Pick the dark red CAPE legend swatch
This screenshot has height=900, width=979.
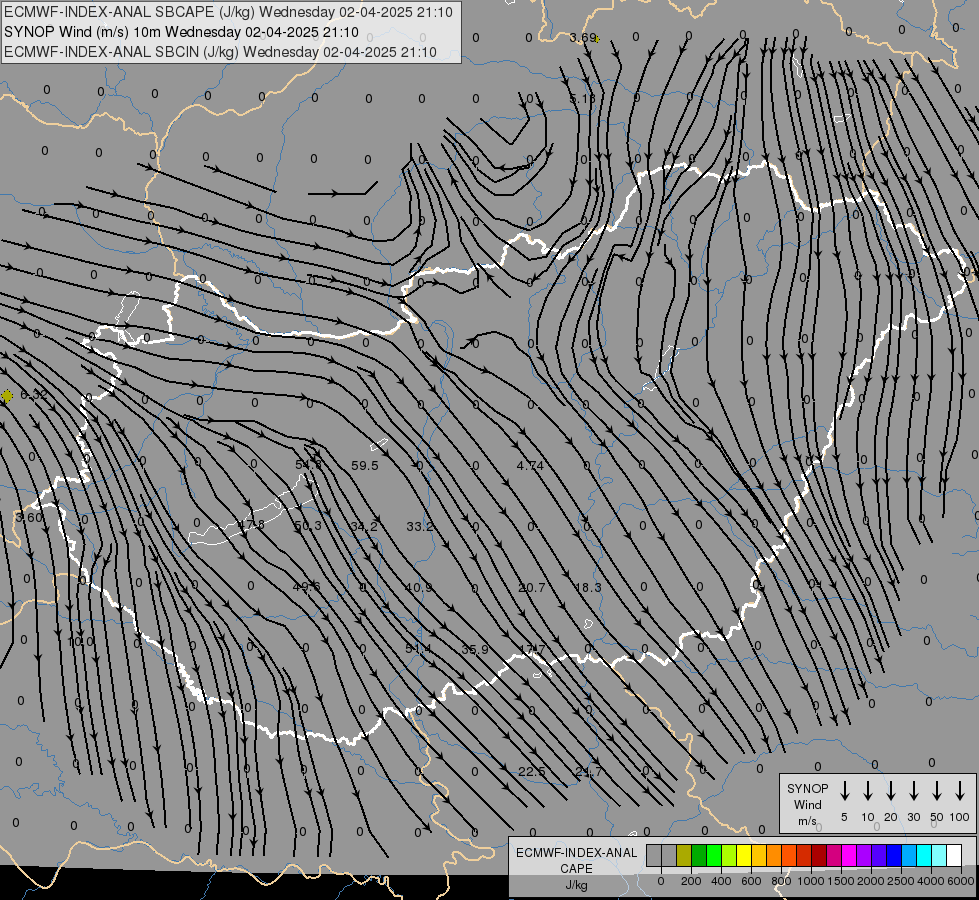(819, 856)
